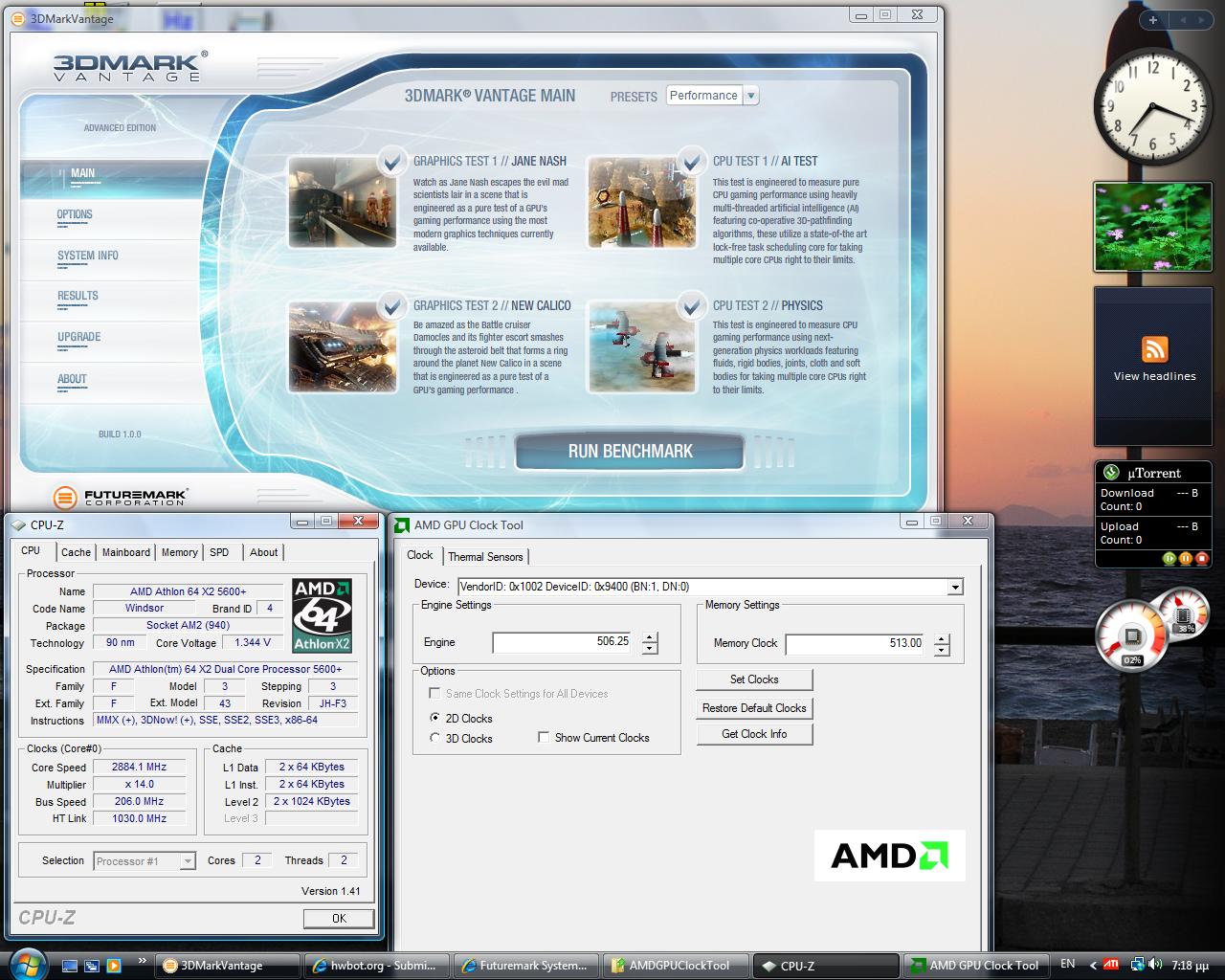Toggle the CPU Test 1 AI Test checkmark
1225x980 pixels.
click(x=690, y=161)
